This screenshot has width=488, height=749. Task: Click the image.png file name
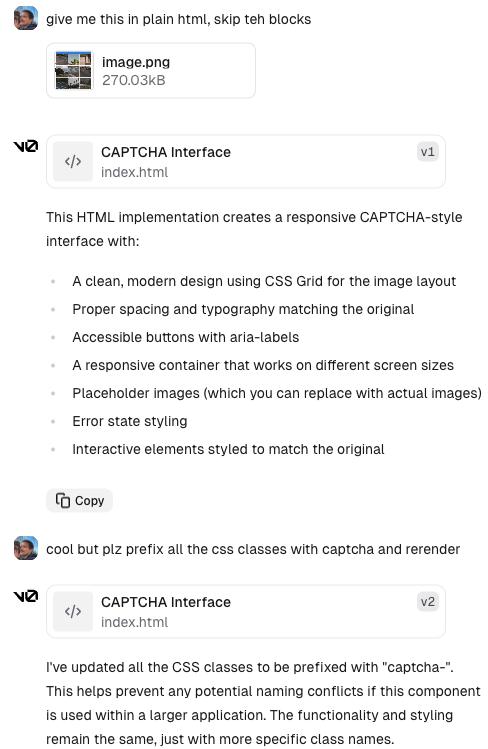[136, 62]
